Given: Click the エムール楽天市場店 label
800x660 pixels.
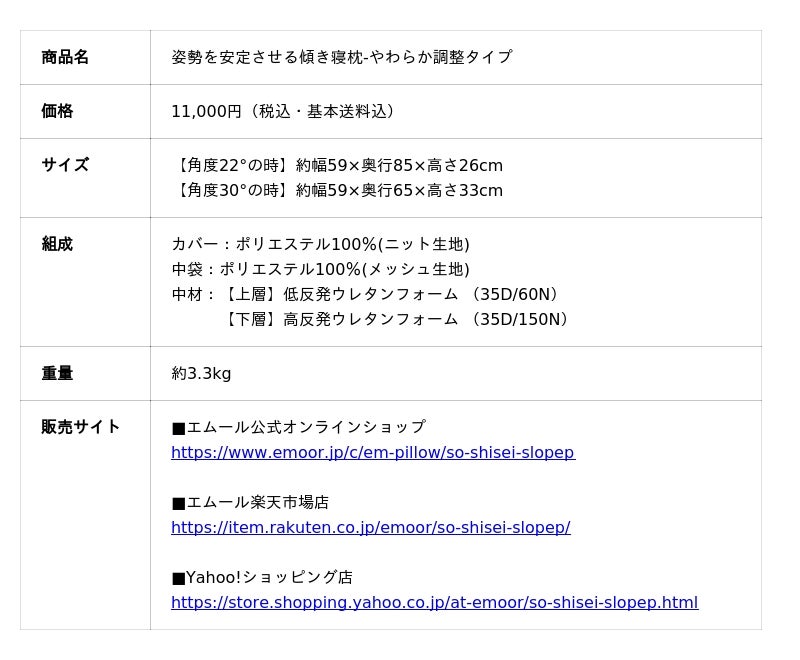Looking at the screenshot, I should (x=250, y=503).
